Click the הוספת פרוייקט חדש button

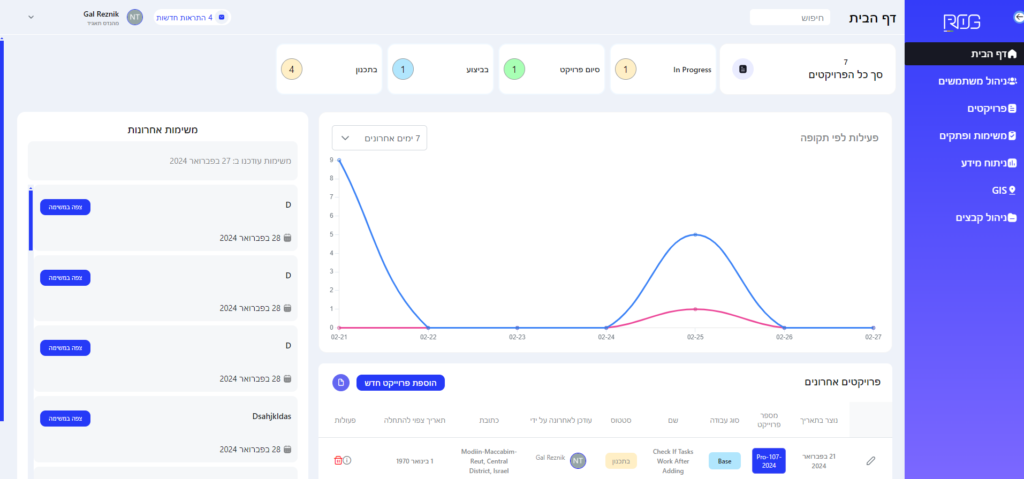click(400, 383)
